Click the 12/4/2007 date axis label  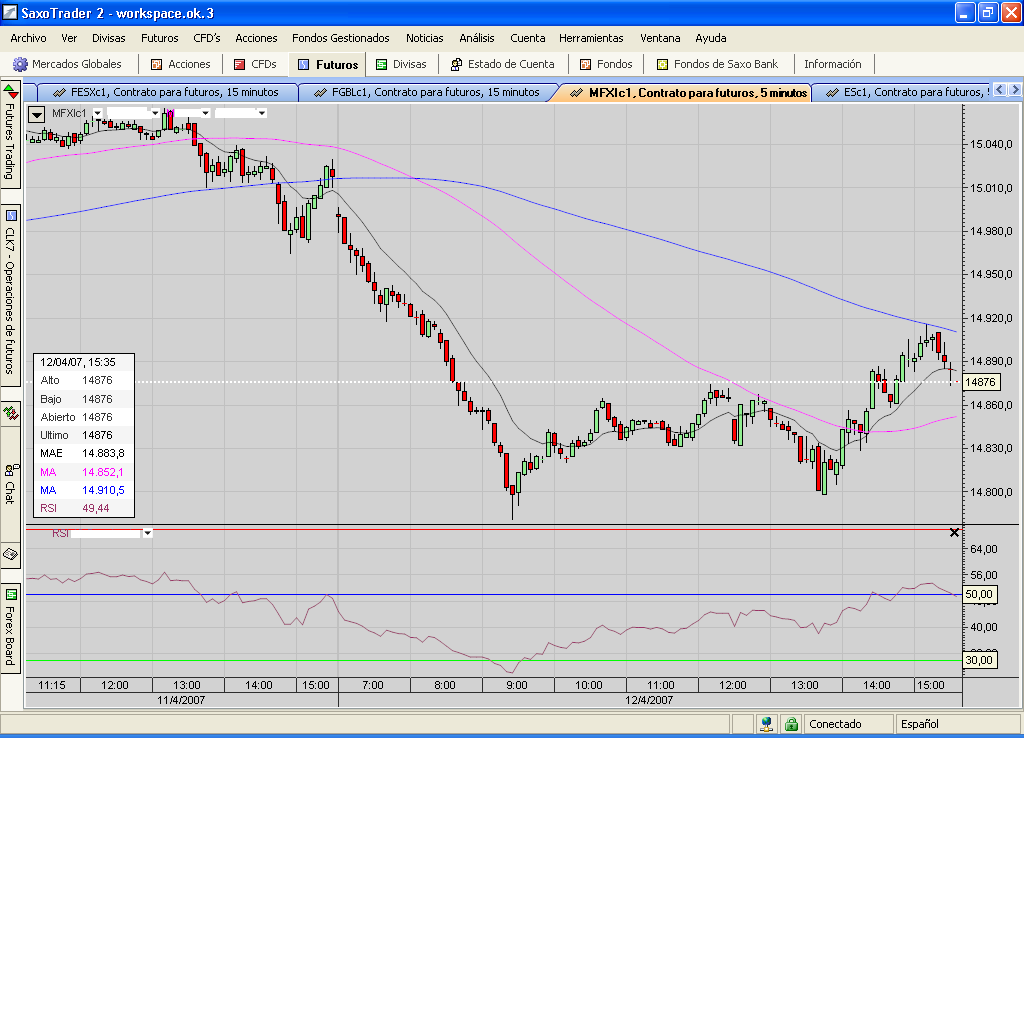tap(649, 700)
